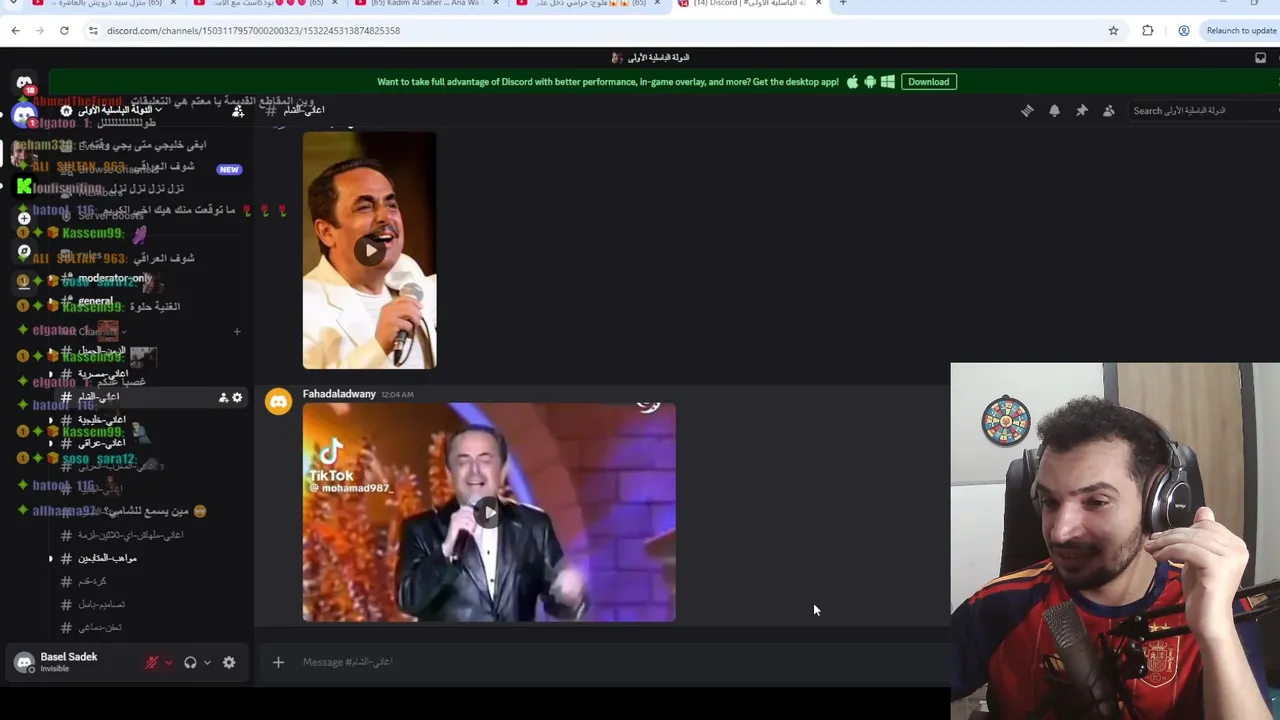
Task: Play the video of singer in white suit
Action: 370,251
